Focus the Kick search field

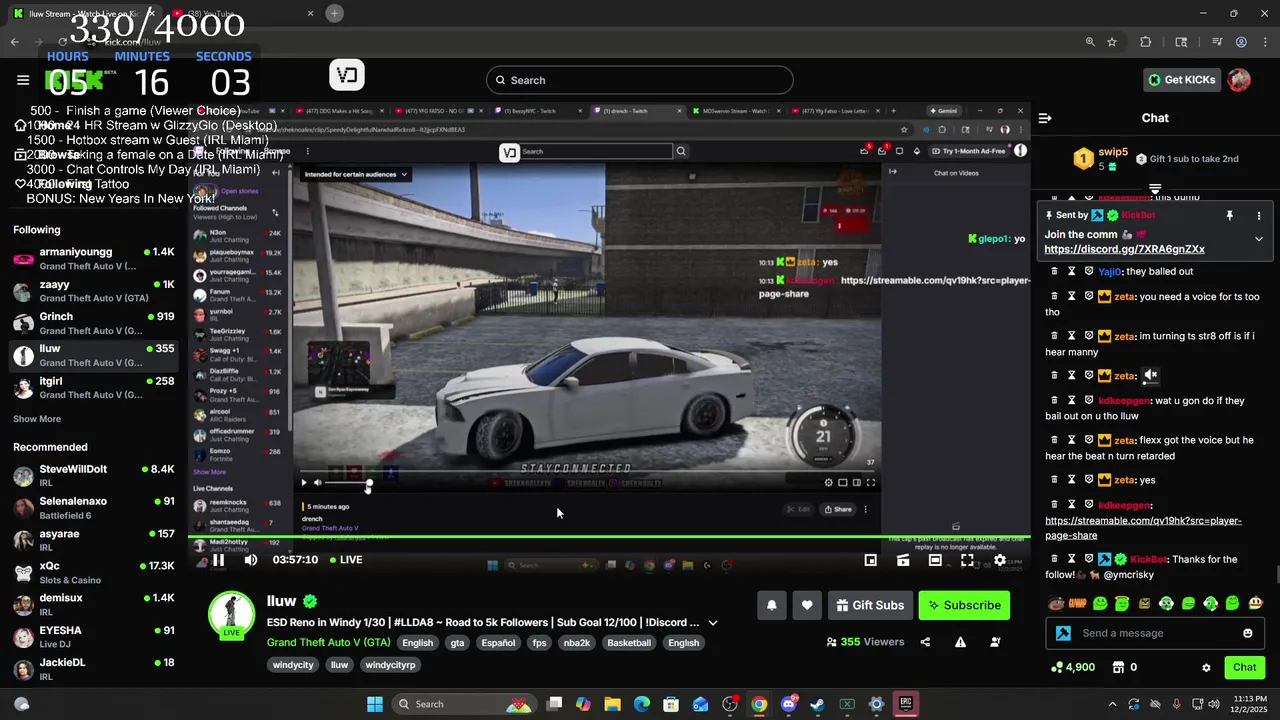tap(640, 80)
